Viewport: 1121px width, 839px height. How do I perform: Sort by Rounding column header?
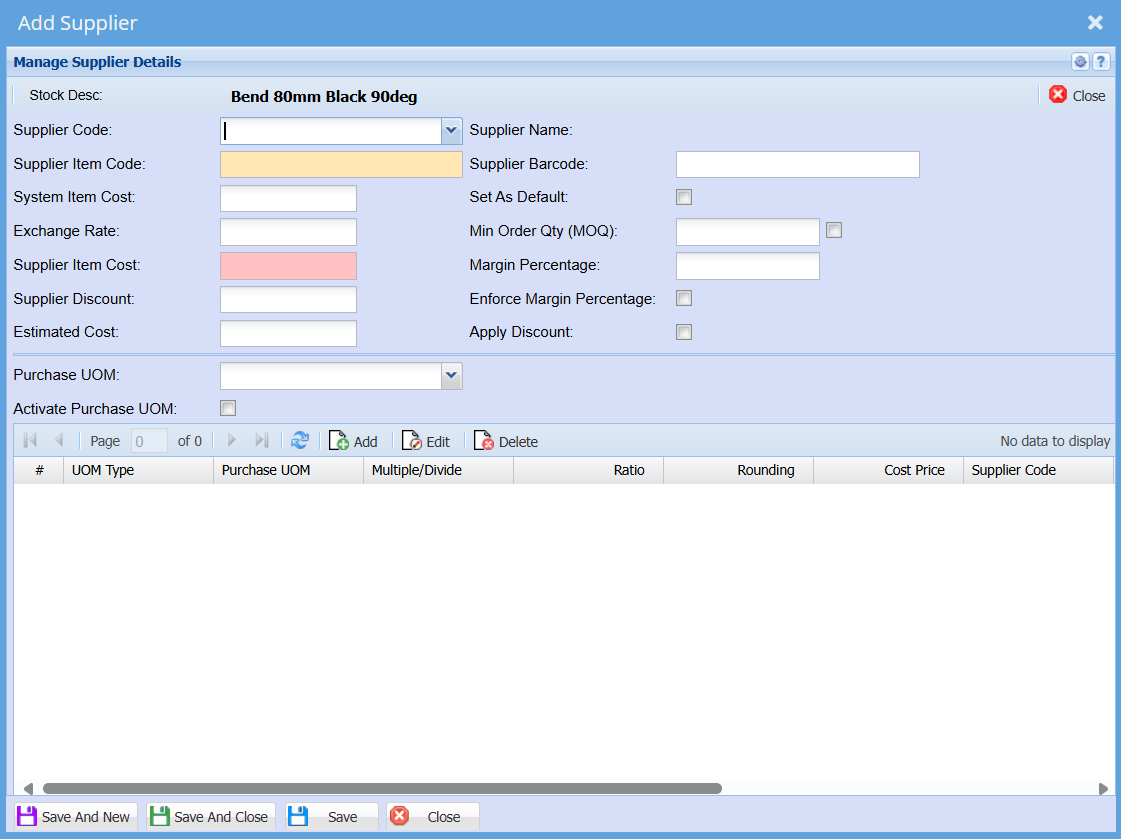[739, 470]
